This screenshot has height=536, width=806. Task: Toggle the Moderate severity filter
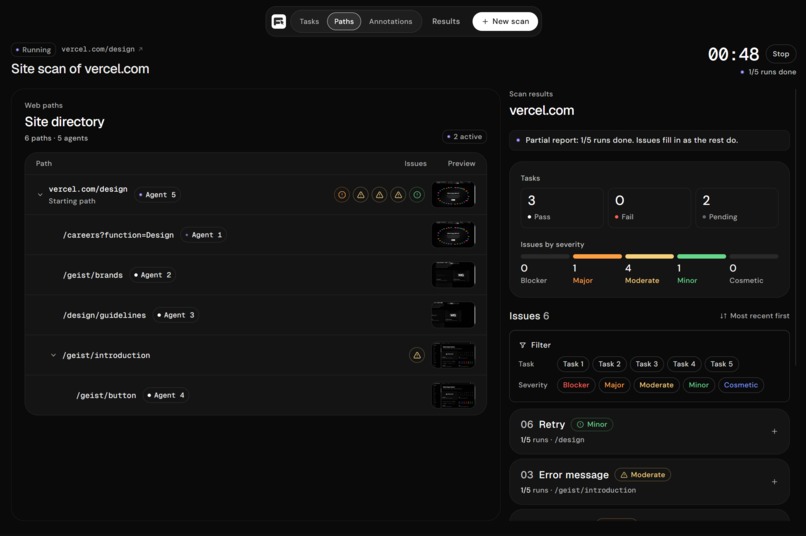click(x=656, y=385)
